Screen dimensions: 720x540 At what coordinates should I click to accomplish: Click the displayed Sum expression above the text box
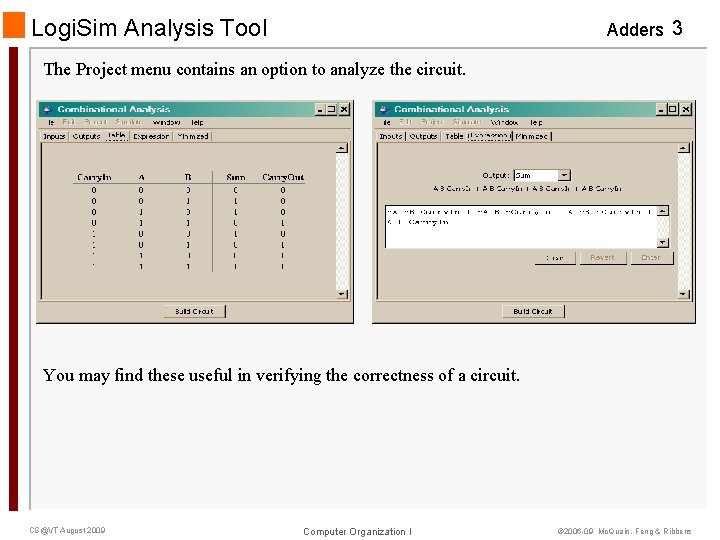coord(527,188)
